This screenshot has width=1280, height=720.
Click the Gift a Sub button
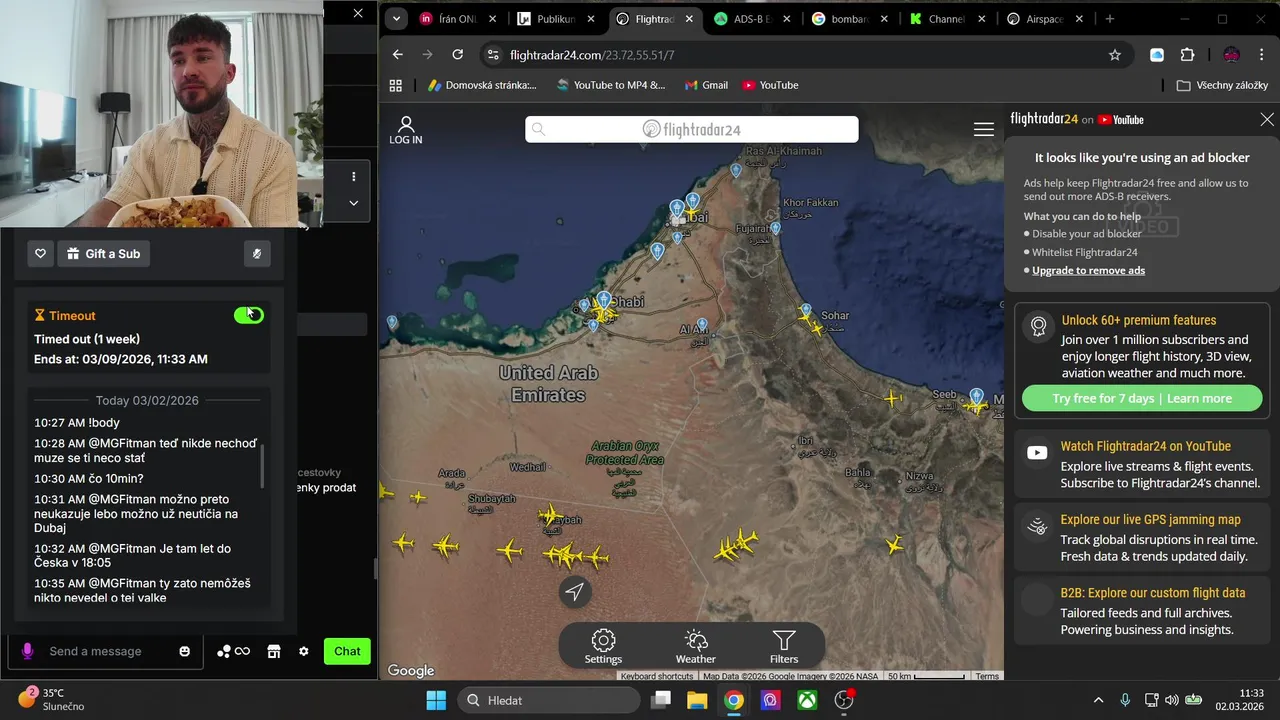click(x=103, y=254)
